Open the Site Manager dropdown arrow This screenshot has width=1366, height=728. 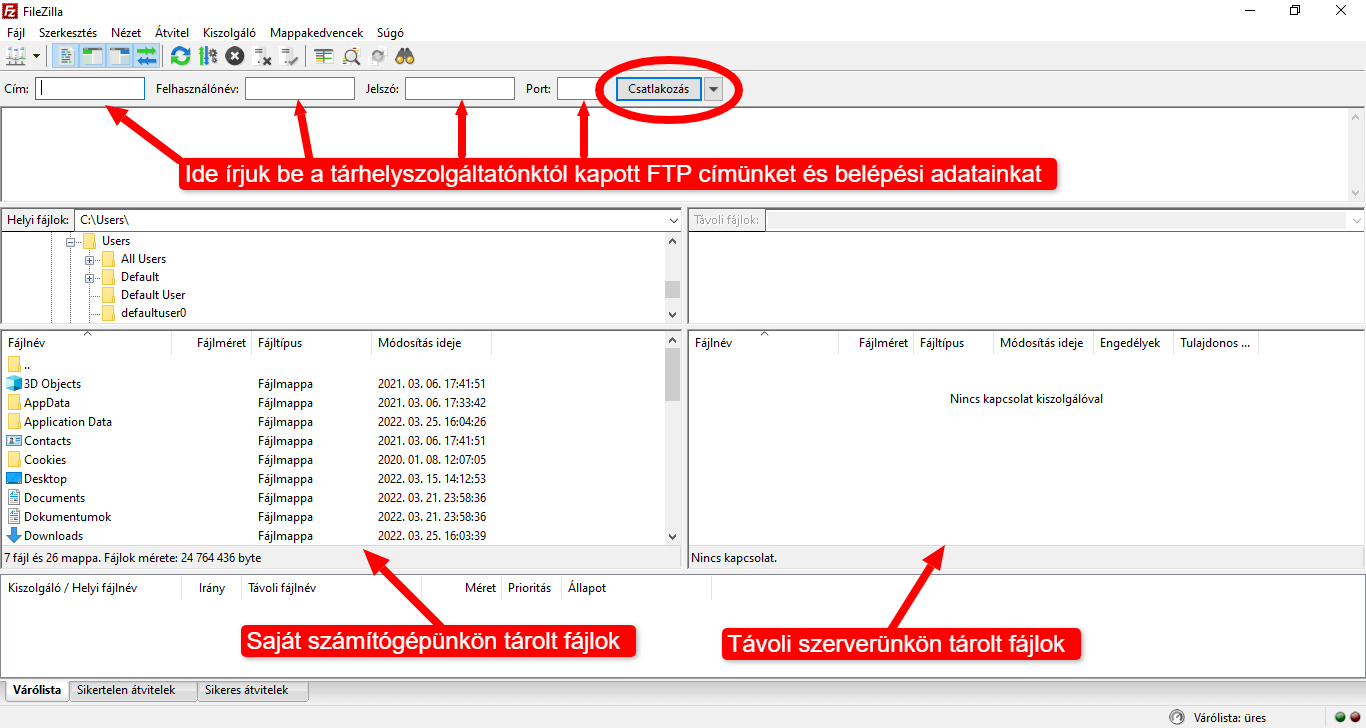37,56
